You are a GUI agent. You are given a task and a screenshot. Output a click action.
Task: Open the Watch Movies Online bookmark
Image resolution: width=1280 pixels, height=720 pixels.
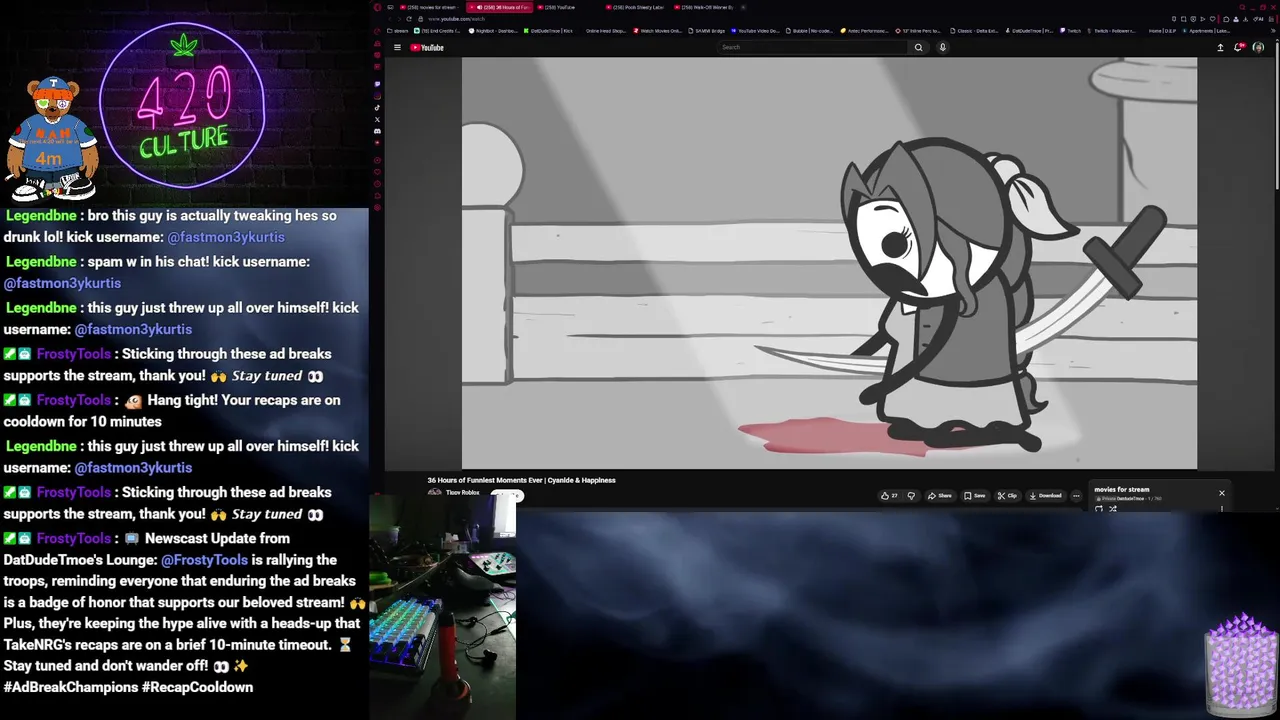point(658,31)
